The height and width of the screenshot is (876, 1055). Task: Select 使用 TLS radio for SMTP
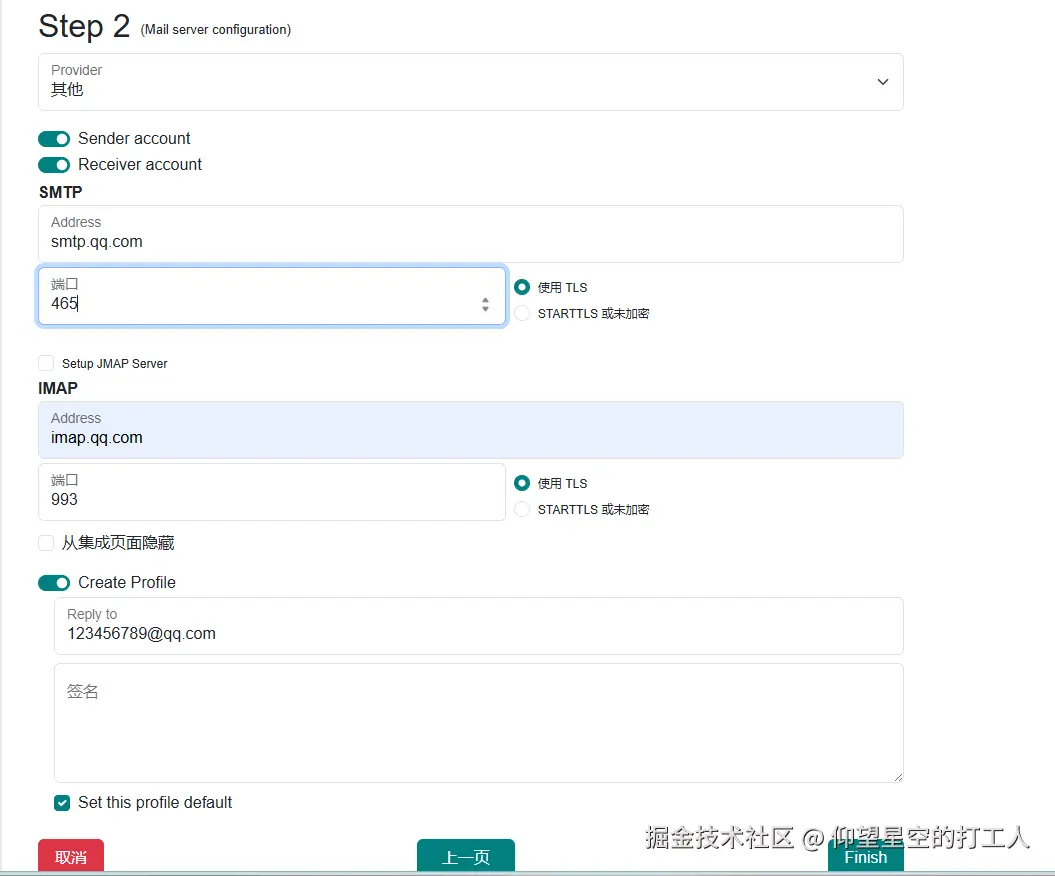(521, 287)
